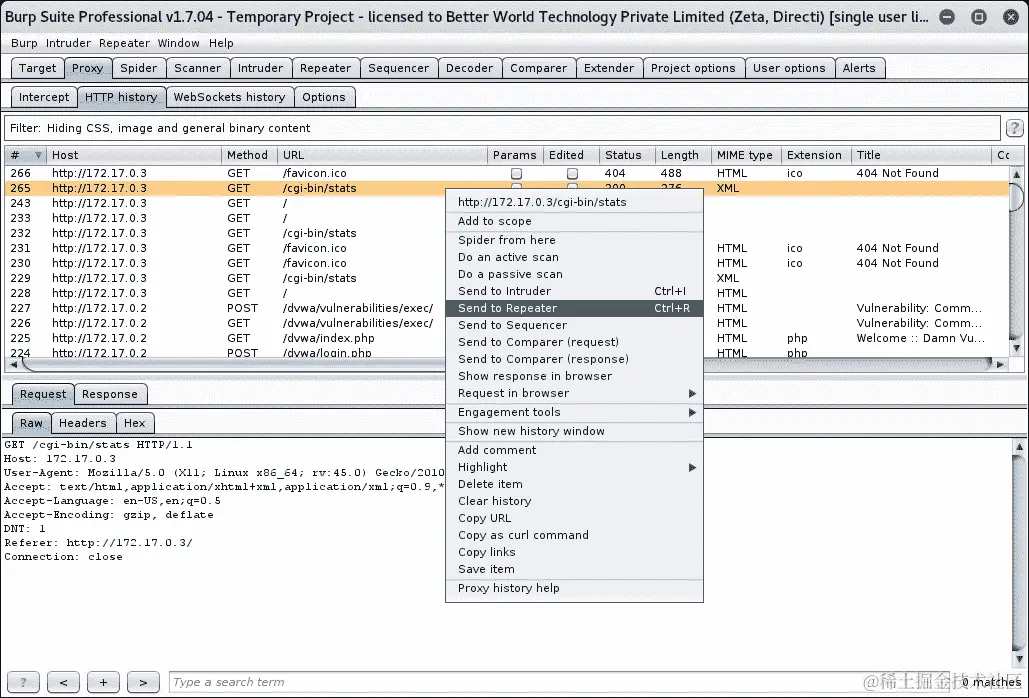Switch to the Headers view tab
Screen dimensions: 1029x698
(x=83, y=423)
